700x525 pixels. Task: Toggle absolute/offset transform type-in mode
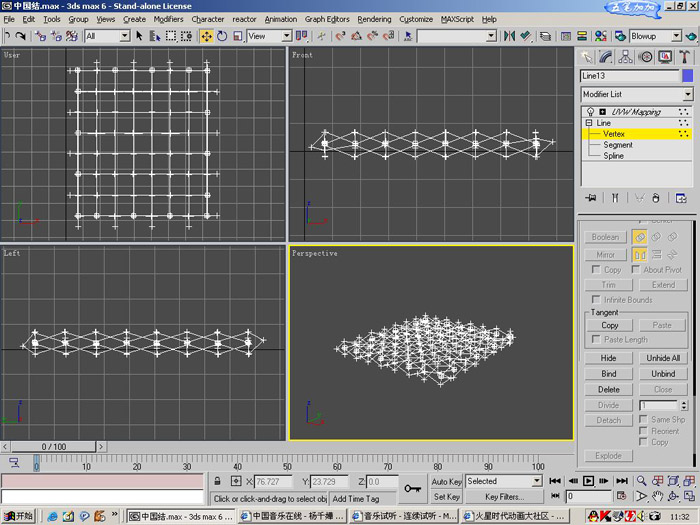click(x=236, y=481)
